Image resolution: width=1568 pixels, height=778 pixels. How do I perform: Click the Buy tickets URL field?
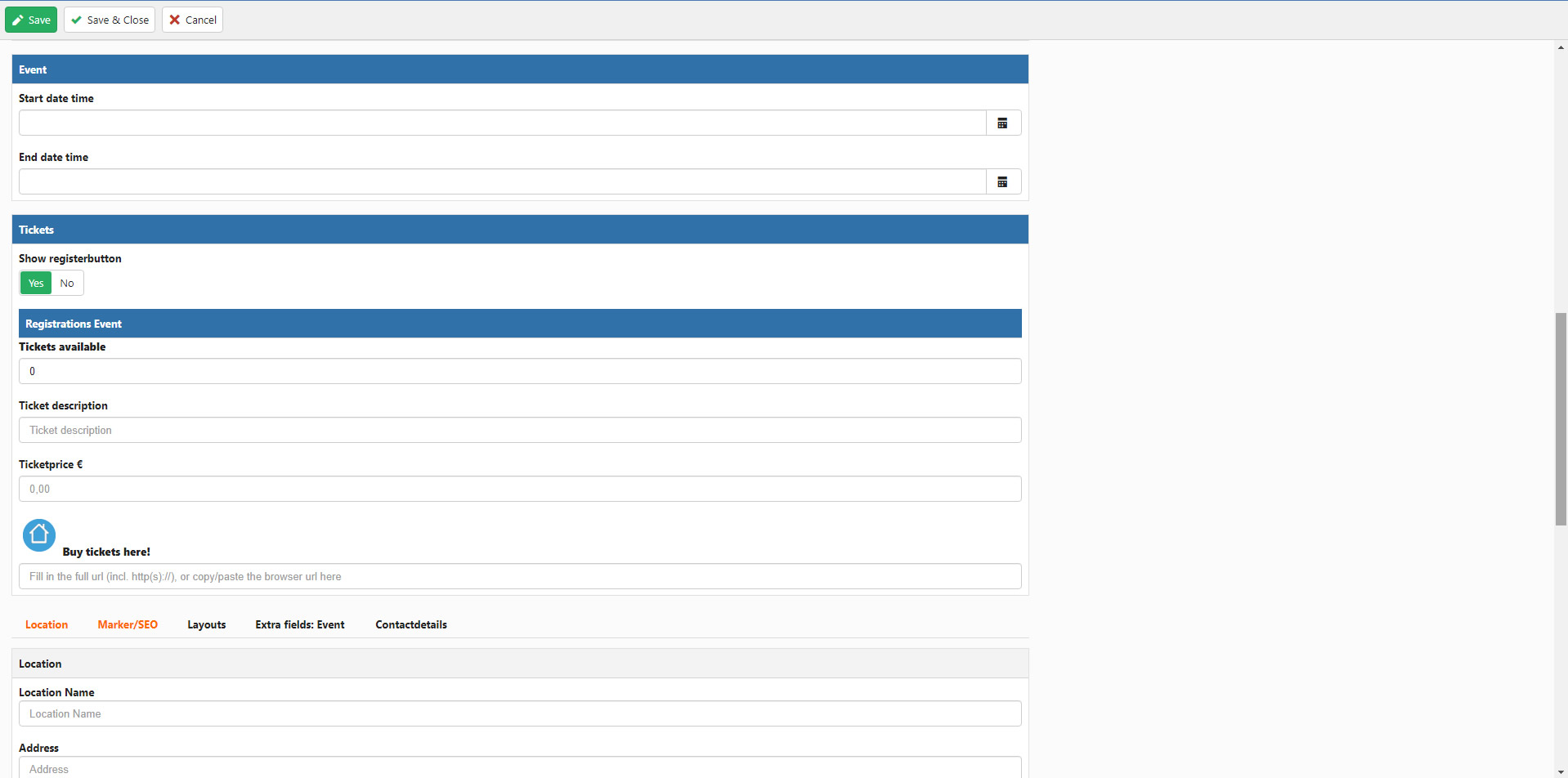click(x=520, y=577)
